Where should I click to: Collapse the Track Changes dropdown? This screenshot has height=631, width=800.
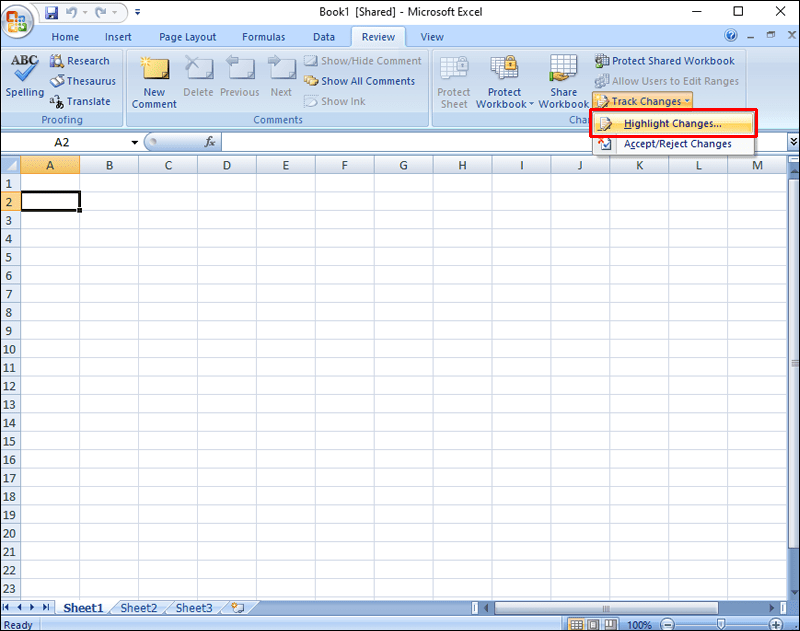[643, 101]
